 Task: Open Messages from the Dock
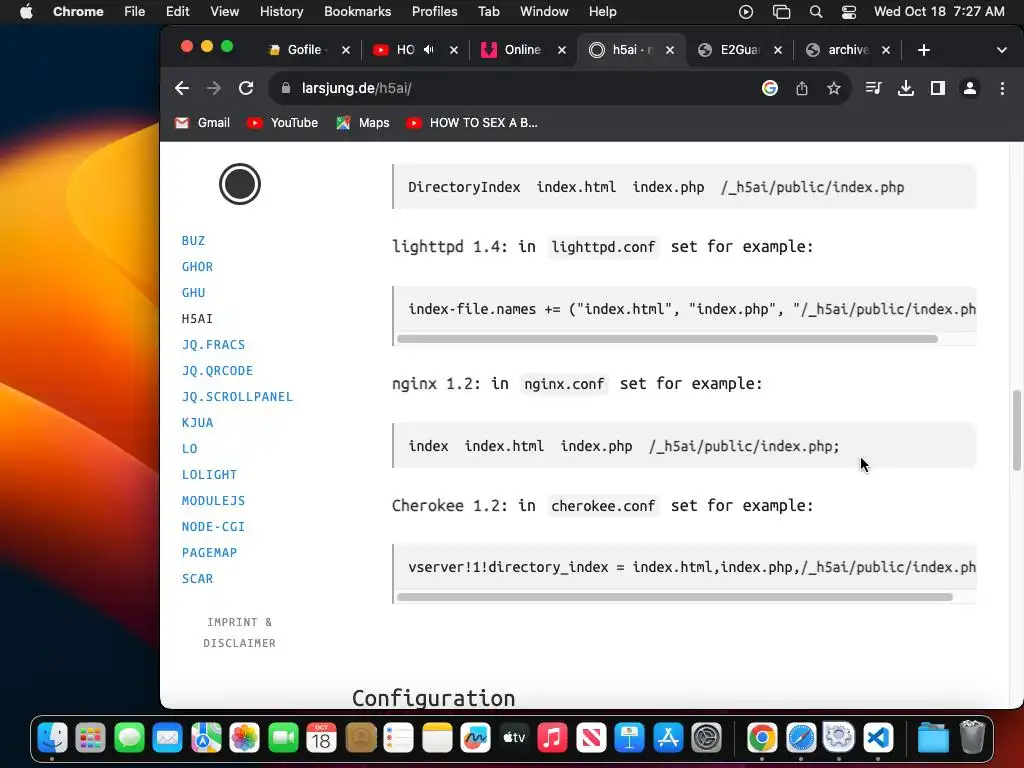coord(129,739)
